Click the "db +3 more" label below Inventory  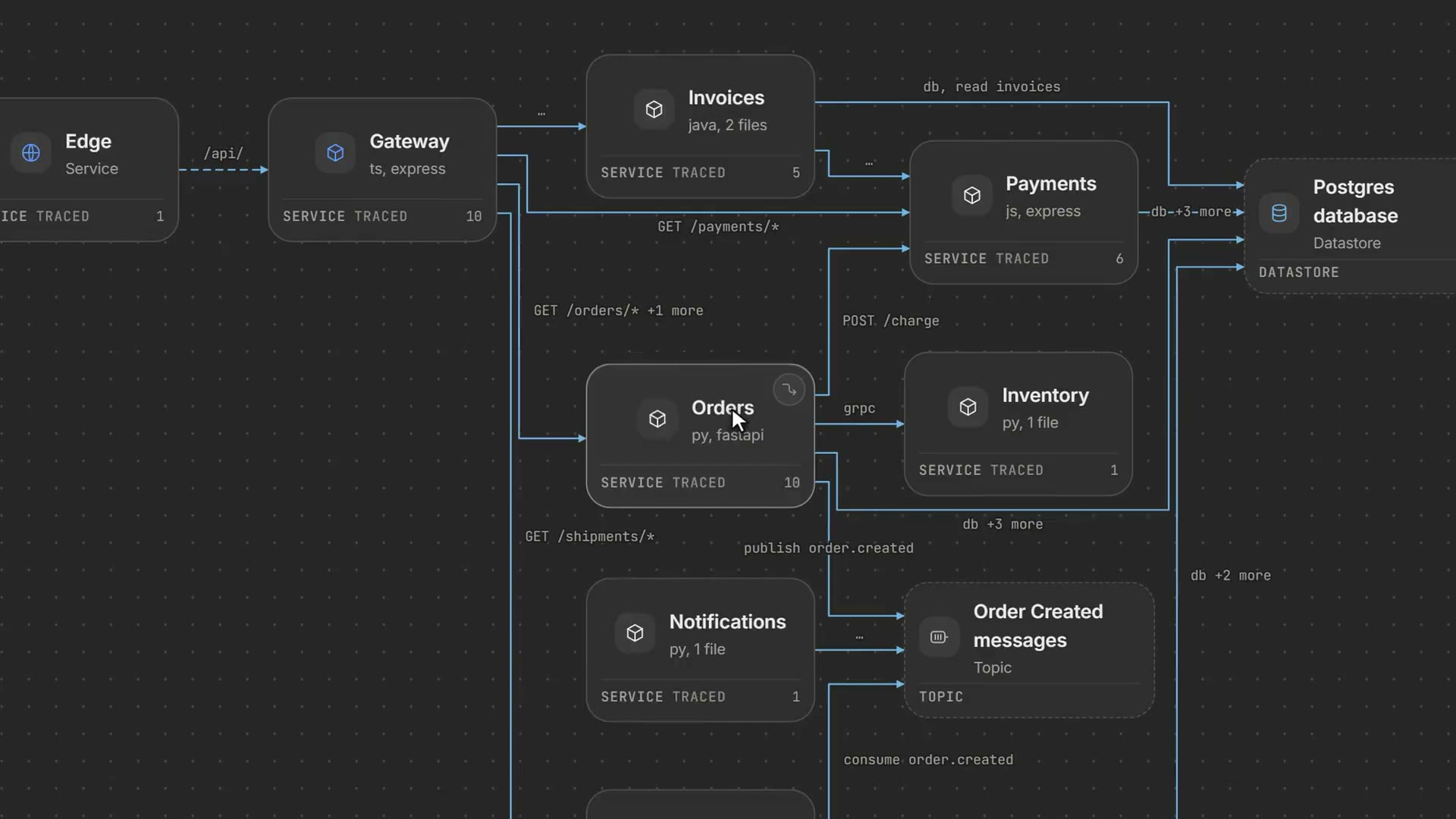[1003, 525]
